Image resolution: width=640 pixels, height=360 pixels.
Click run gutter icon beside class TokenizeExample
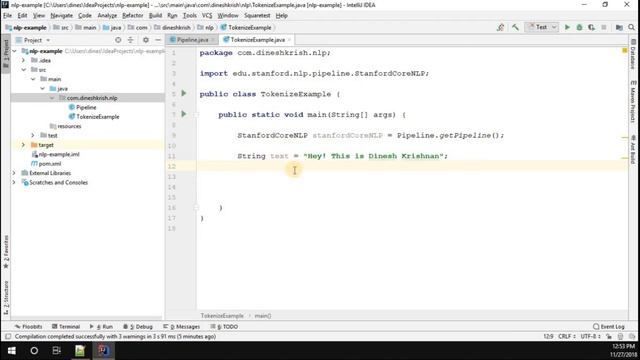point(184,93)
